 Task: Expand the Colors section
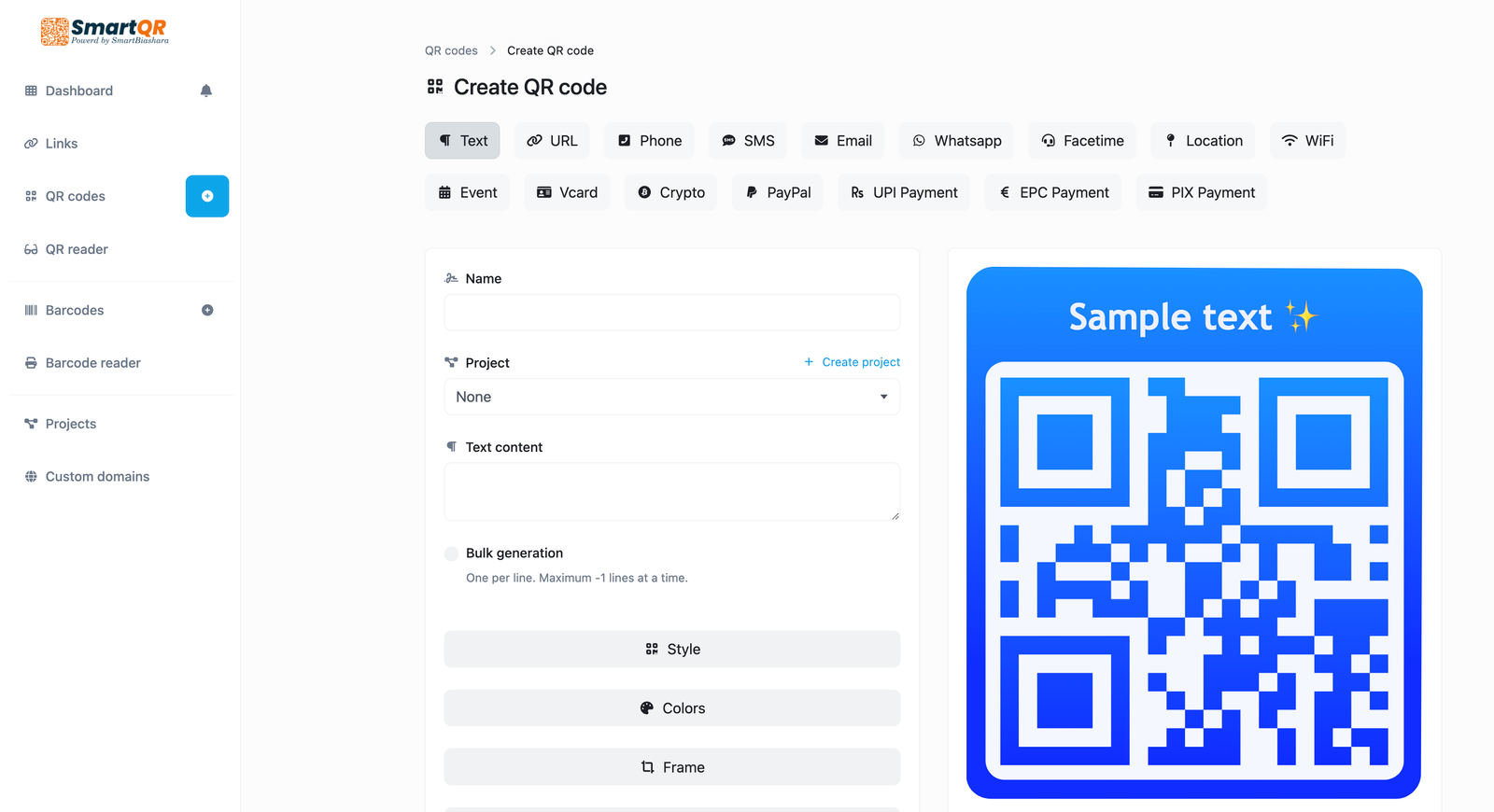(x=672, y=708)
